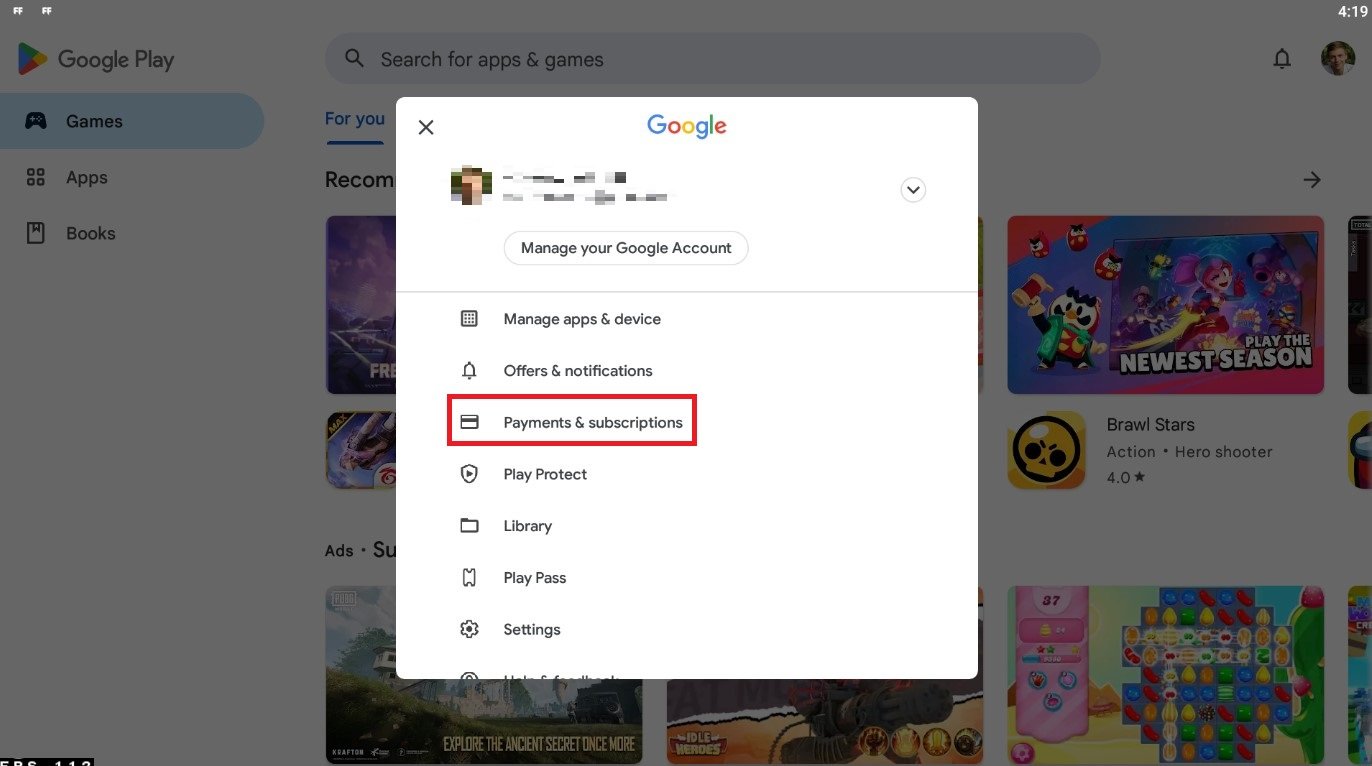The height and width of the screenshot is (766, 1372).
Task: Click the profile avatar at top right
Action: (x=1337, y=59)
